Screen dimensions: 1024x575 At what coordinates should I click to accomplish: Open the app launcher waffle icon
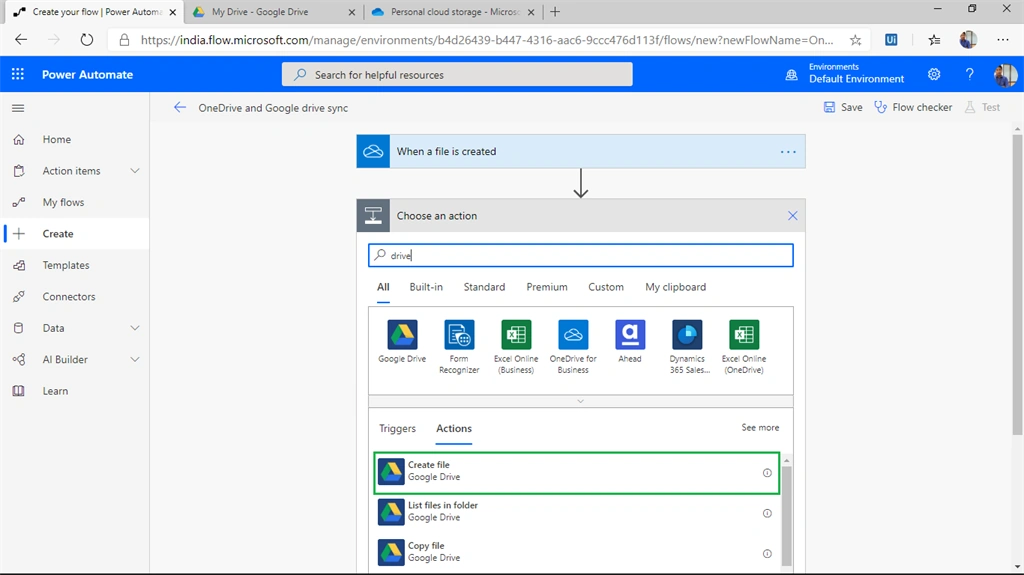click(x=18, y=74)
